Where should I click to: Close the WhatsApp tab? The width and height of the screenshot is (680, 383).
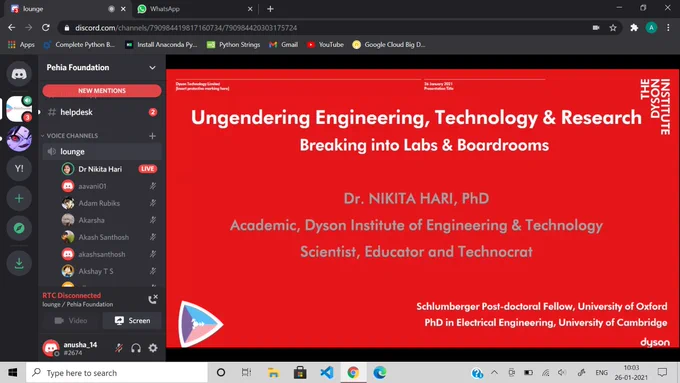click(250, 9)
